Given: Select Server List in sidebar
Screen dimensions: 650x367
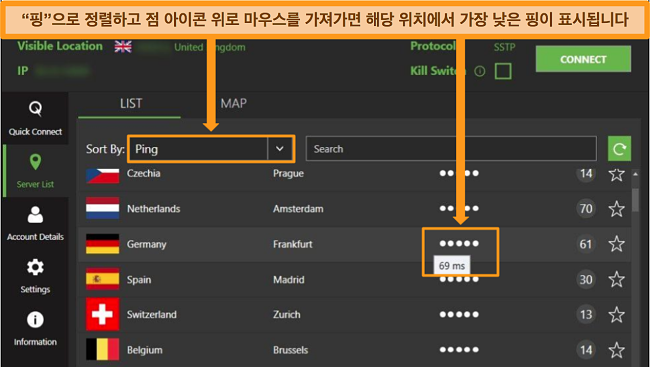Looking at the screenshot, I should point(35,171).
